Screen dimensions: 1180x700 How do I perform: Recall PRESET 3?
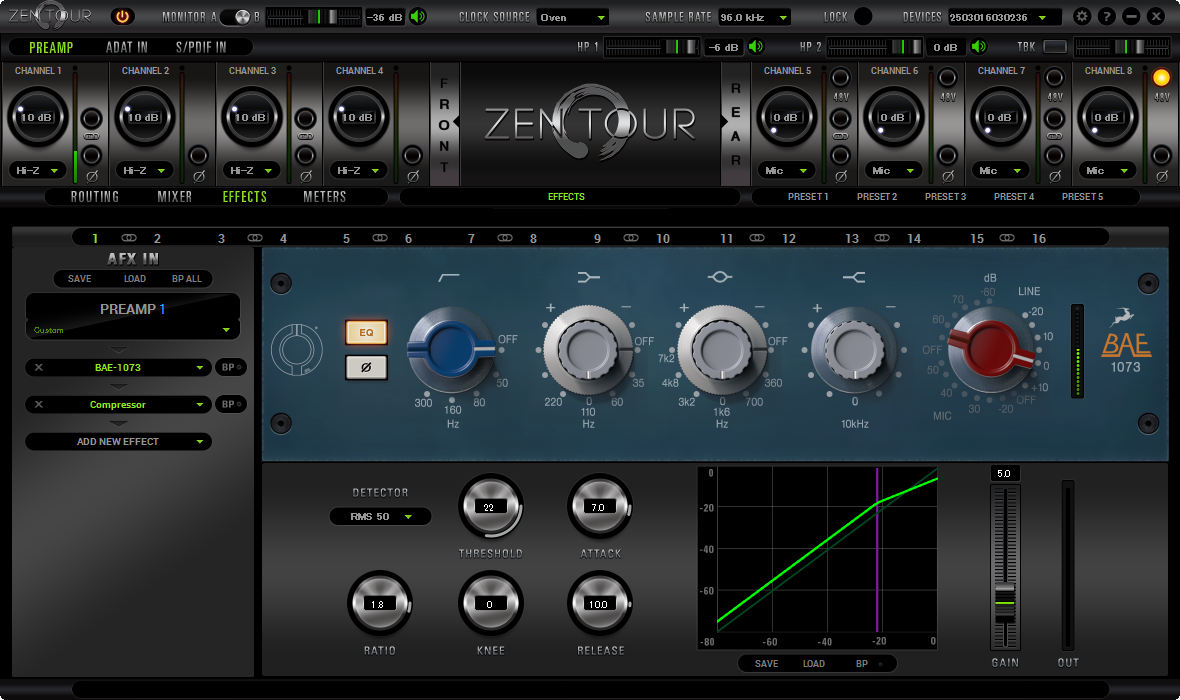point(945,196)
